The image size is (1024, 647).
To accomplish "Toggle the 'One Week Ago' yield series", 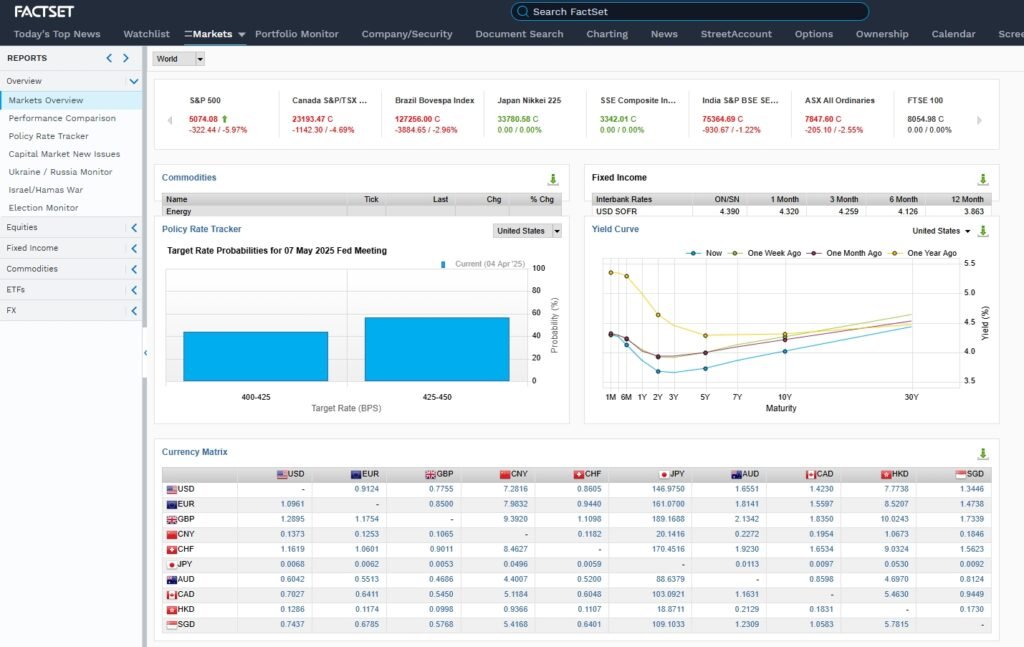I will pos(766,253).
